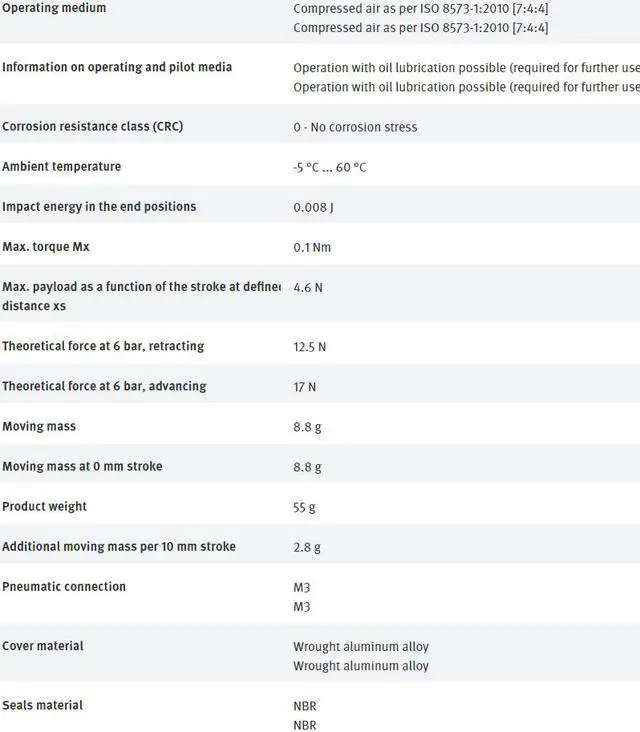Click the Moving mass at 0 mm stroke label
Screen dimensions: 640x732
(82, 466)
